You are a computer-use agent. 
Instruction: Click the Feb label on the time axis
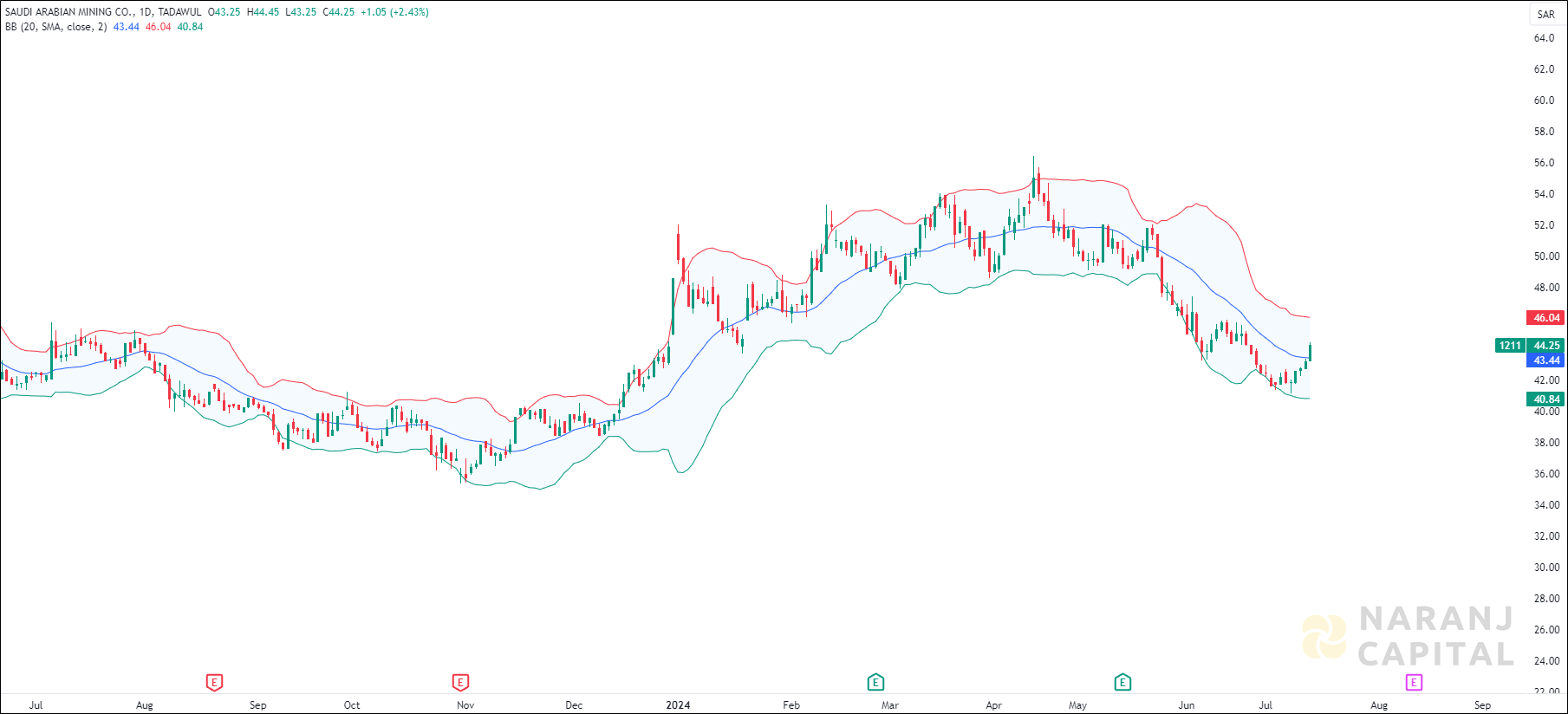(x=791, y=705)
